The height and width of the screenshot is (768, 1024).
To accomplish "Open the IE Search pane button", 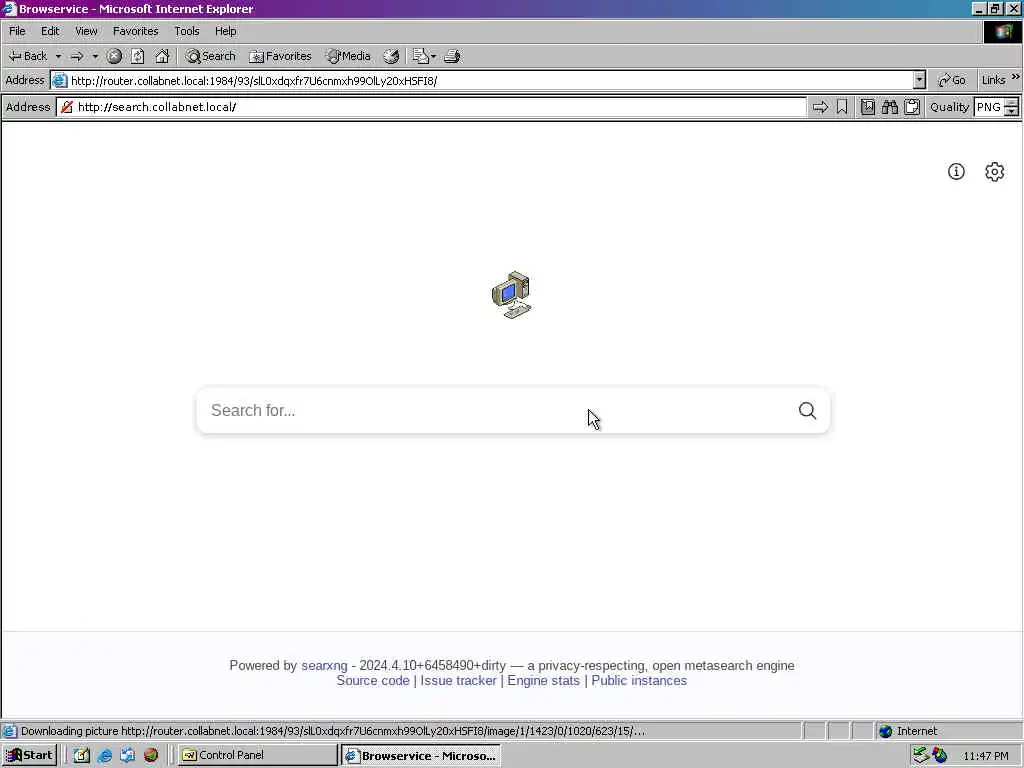I will tap(210, 56).
